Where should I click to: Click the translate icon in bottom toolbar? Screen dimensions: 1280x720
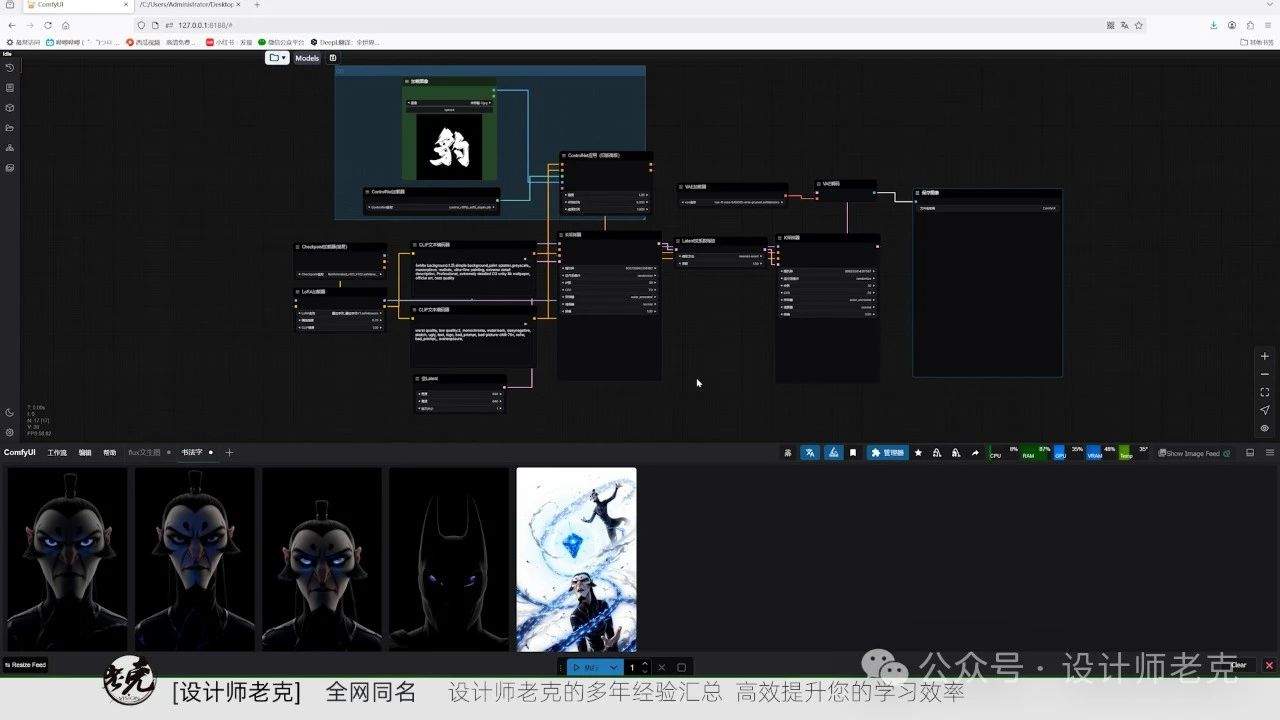point(810,453)
